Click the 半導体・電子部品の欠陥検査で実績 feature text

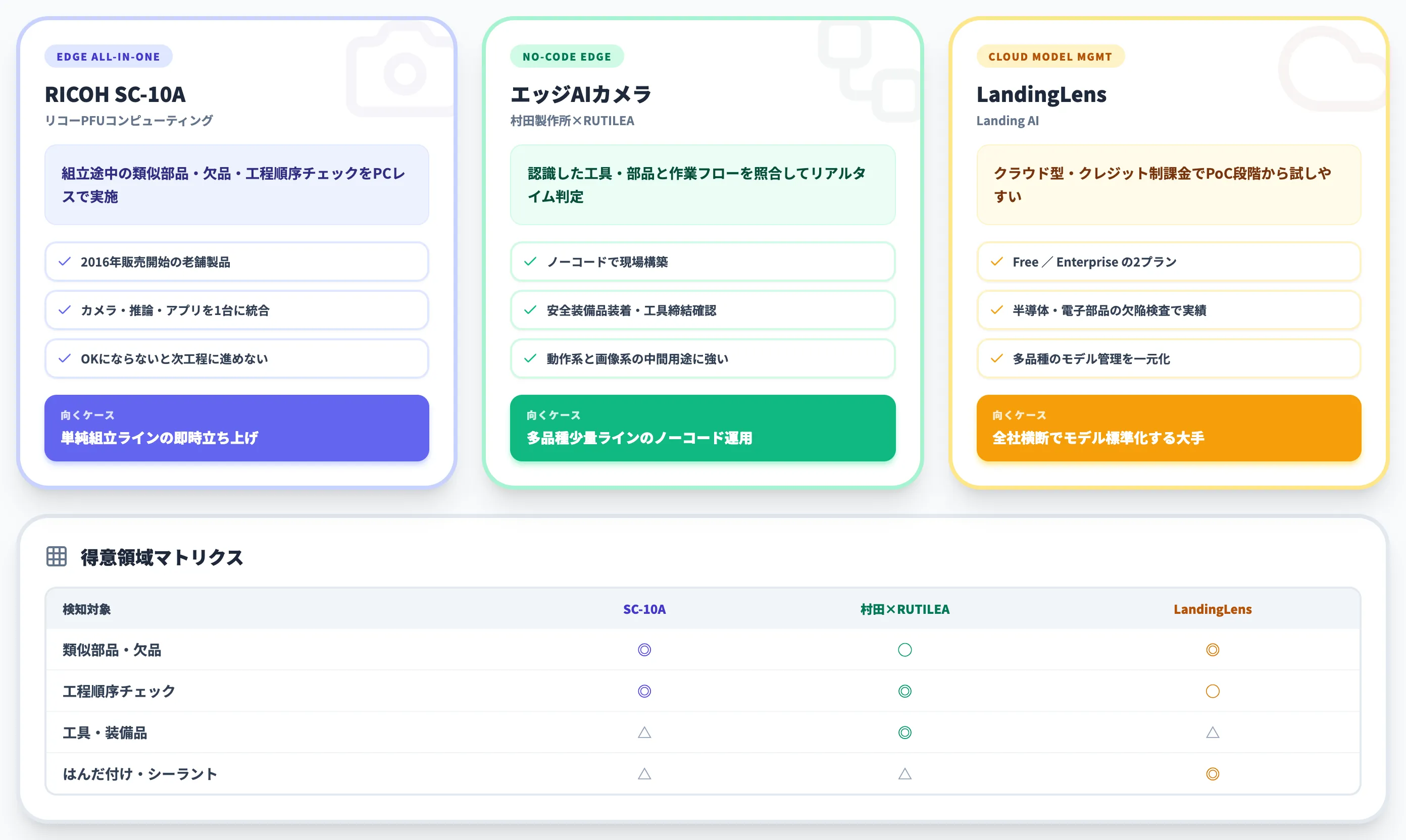(1109, 310)
